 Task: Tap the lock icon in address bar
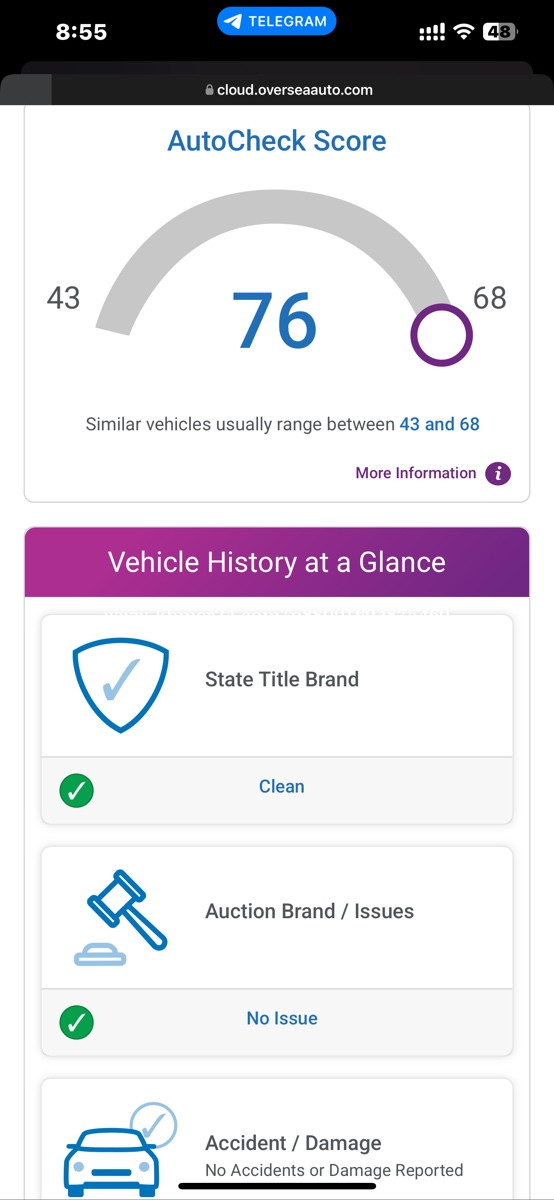pyautogui.click(x=209, y=90)
